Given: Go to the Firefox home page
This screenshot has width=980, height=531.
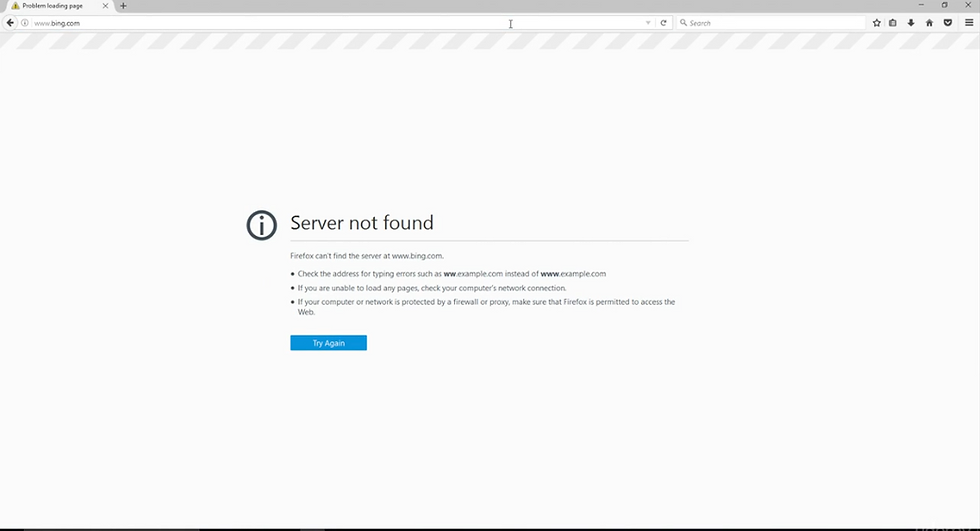Looking at the screenshot, I should pyautogui.click(x=929, y=23).
